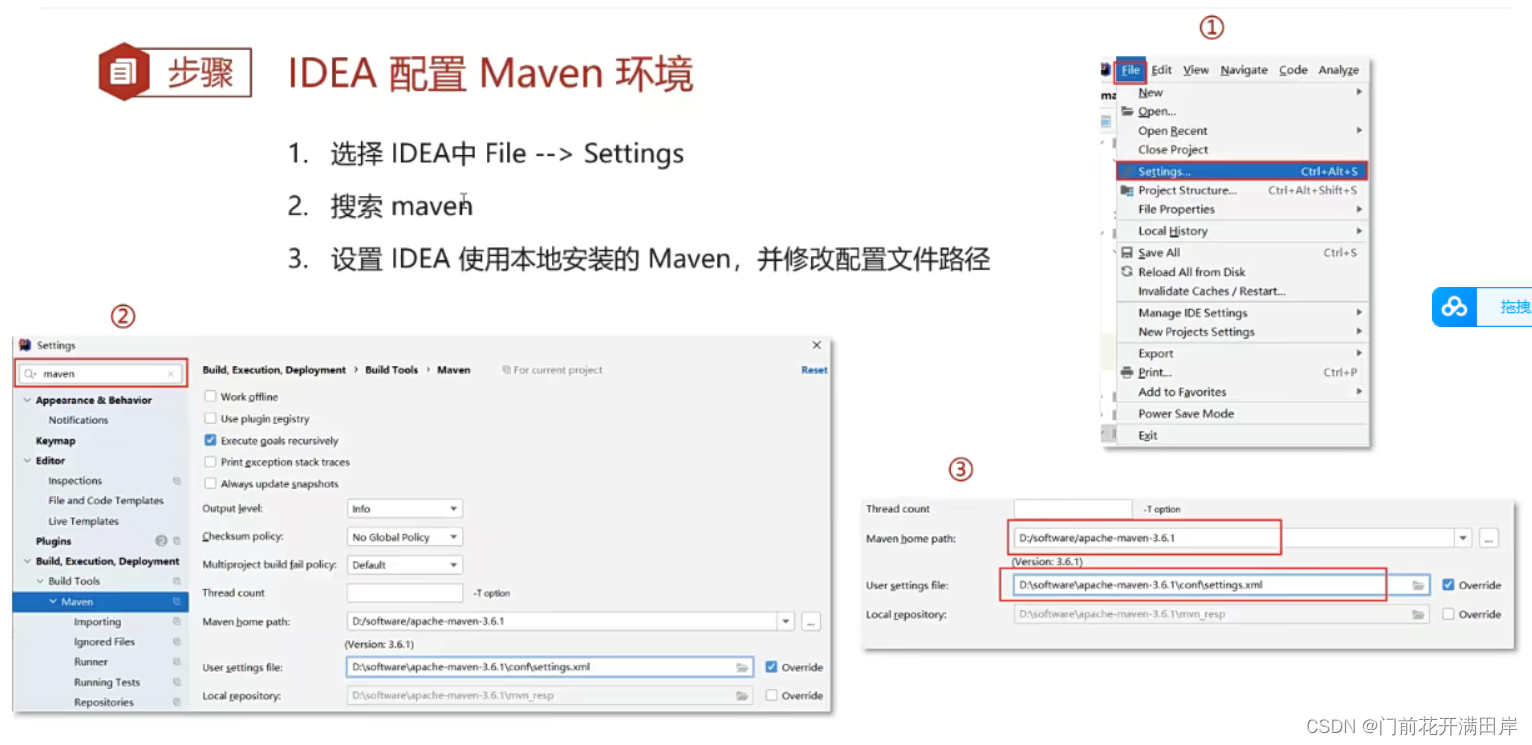Viewport: 1532px width, 745px height.
Task: Open Maven home path dropdown arrow in Settings window
Action: point(786,621)
